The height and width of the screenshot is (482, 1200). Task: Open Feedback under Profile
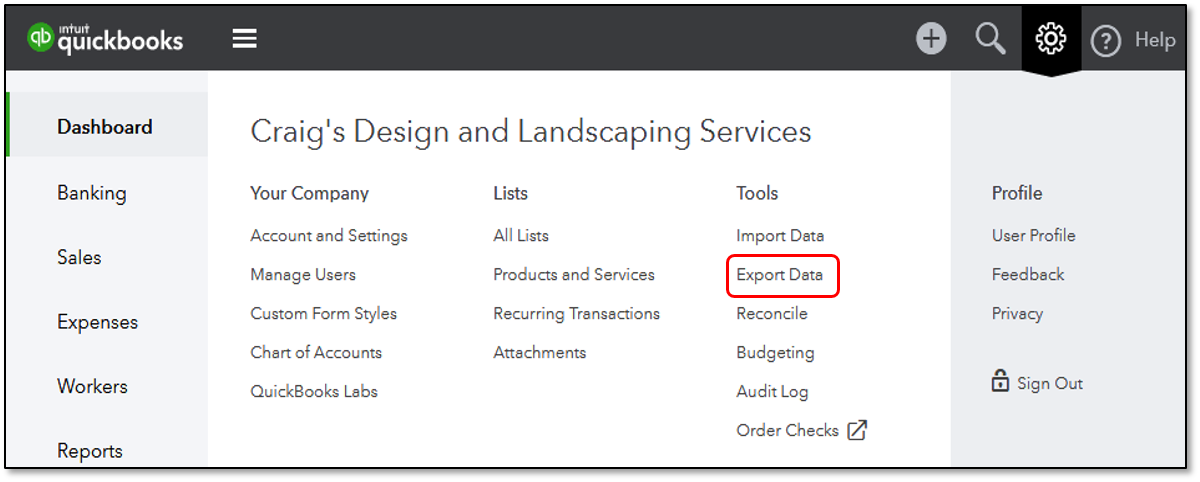point(1028,274)
